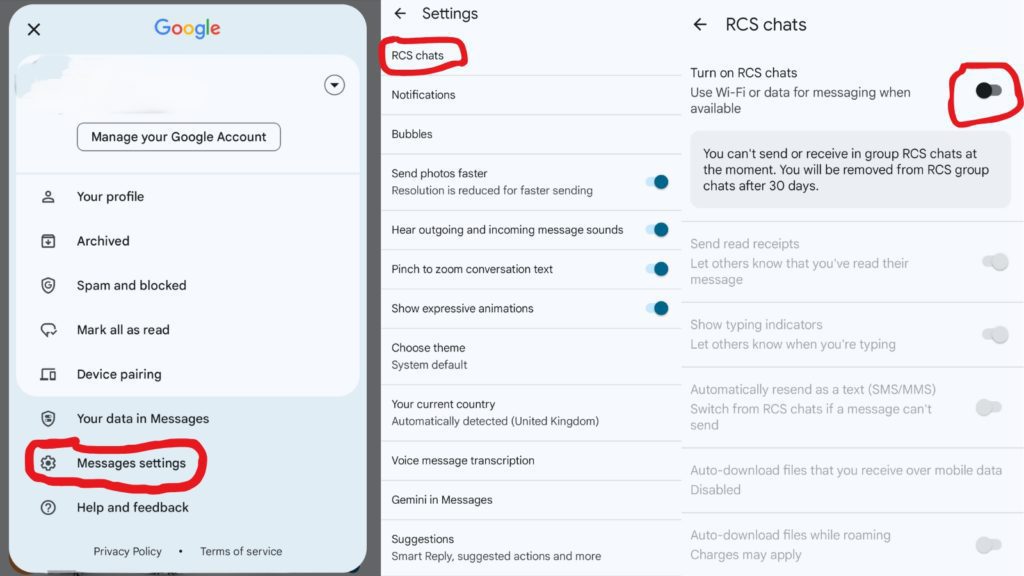Open the Terms of service link
This screenshot has height=576, width=1024.
coord(241,551)
